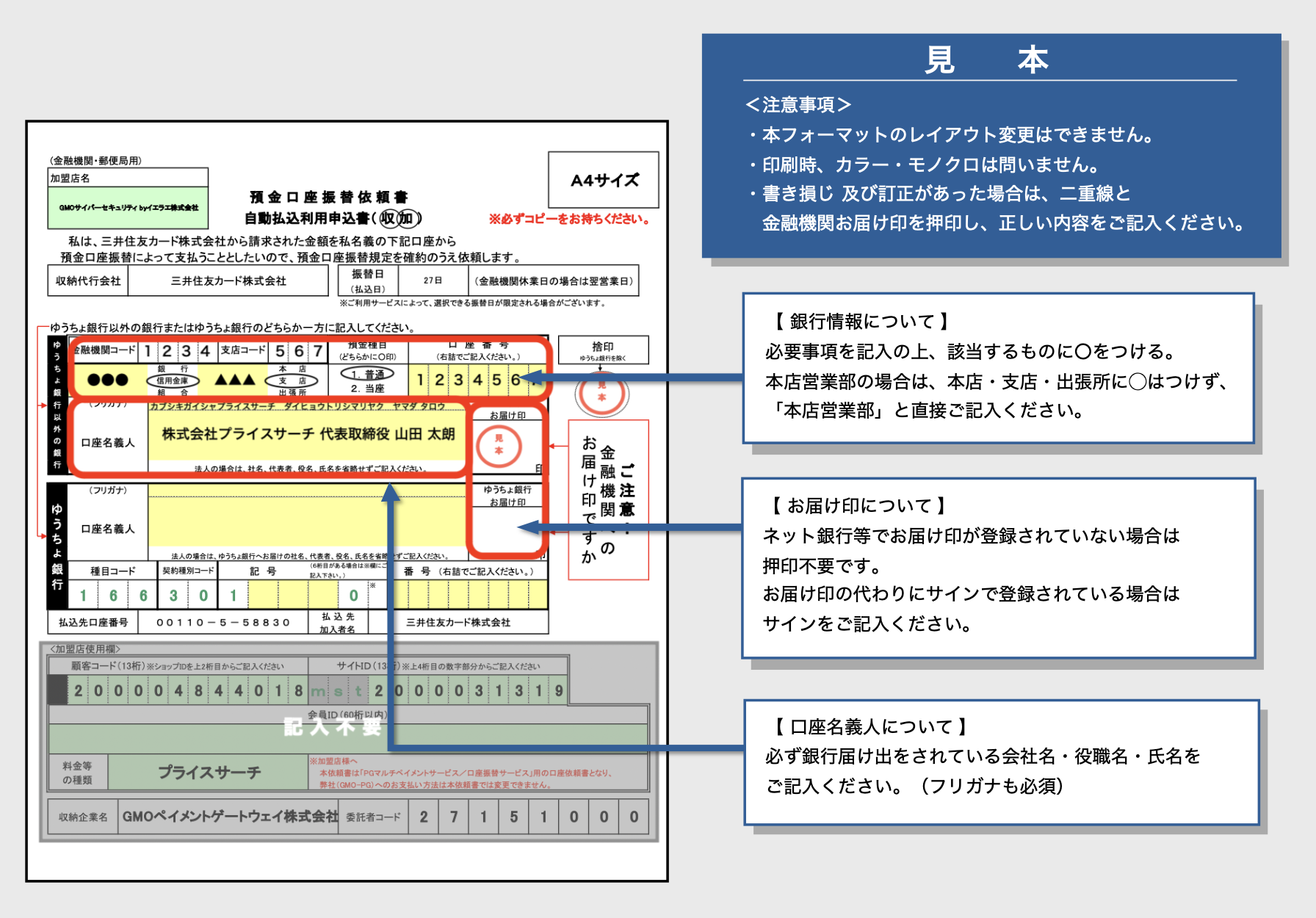Click the three black triangles branch placeholder
1316x918 pixels.
pyautogui.click(x=235, y=380)
